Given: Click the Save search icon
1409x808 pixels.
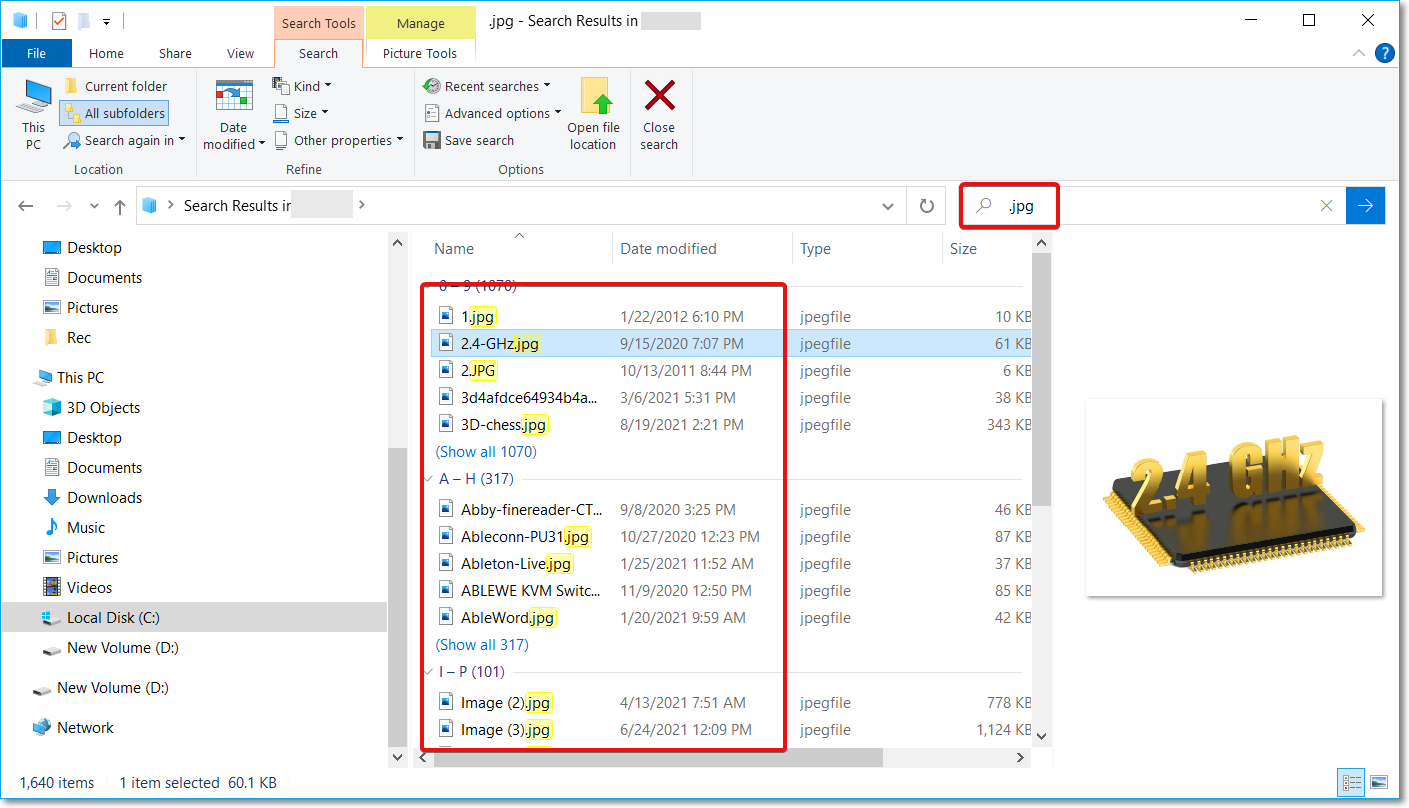Looking at the screenshot, I should (x=432, y=141).
